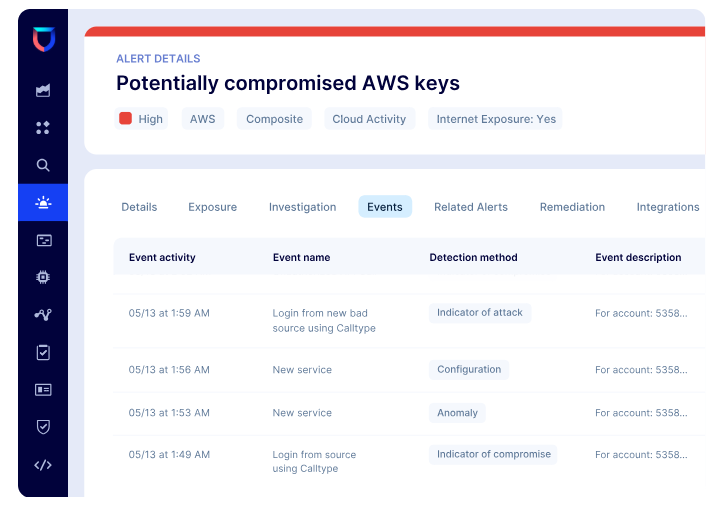Click the connected nodes graph icon
The image size is (725, 511).
click(43, 314)
